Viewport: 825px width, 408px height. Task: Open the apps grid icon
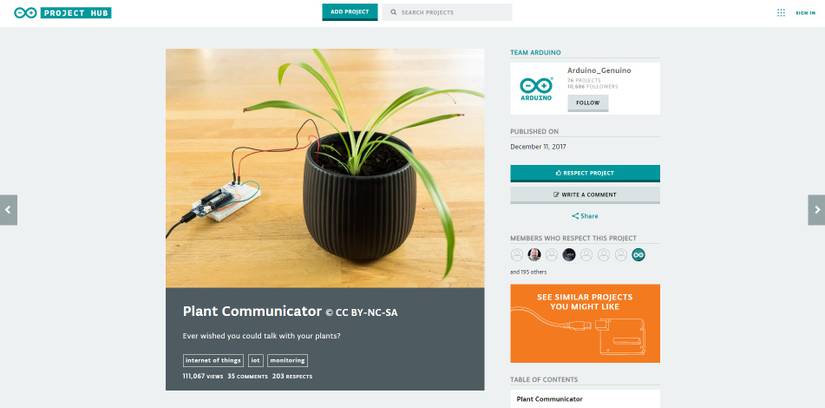781,13
